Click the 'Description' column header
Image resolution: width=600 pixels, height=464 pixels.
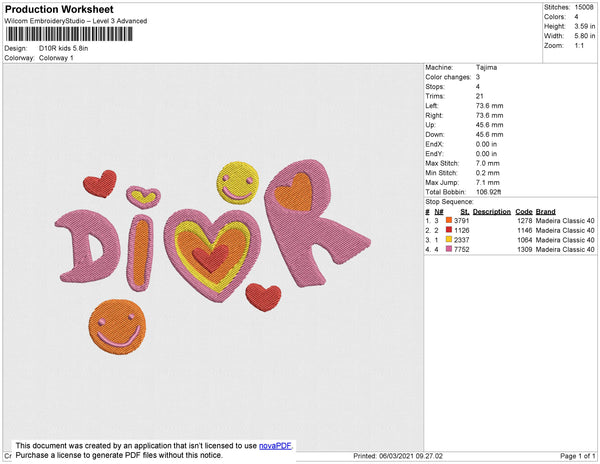click(x=492, y=212)
